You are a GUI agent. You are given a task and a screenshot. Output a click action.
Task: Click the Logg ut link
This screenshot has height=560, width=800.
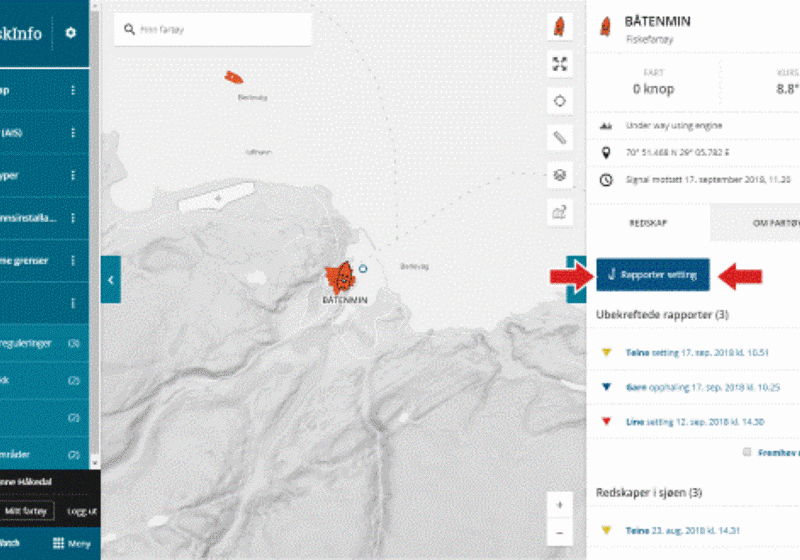click(x=81, y=510)
